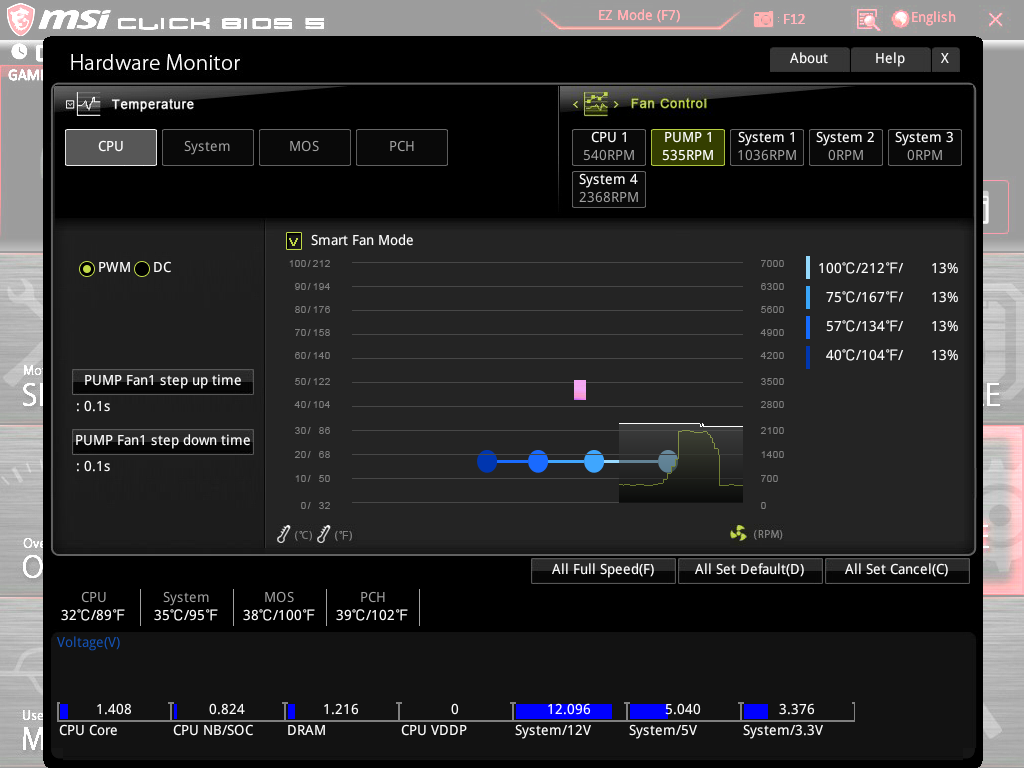Click the Help button
Image resolution: width=1024 pixels, height=768 pixels.
pyautogui.click(x=890, y=59)
